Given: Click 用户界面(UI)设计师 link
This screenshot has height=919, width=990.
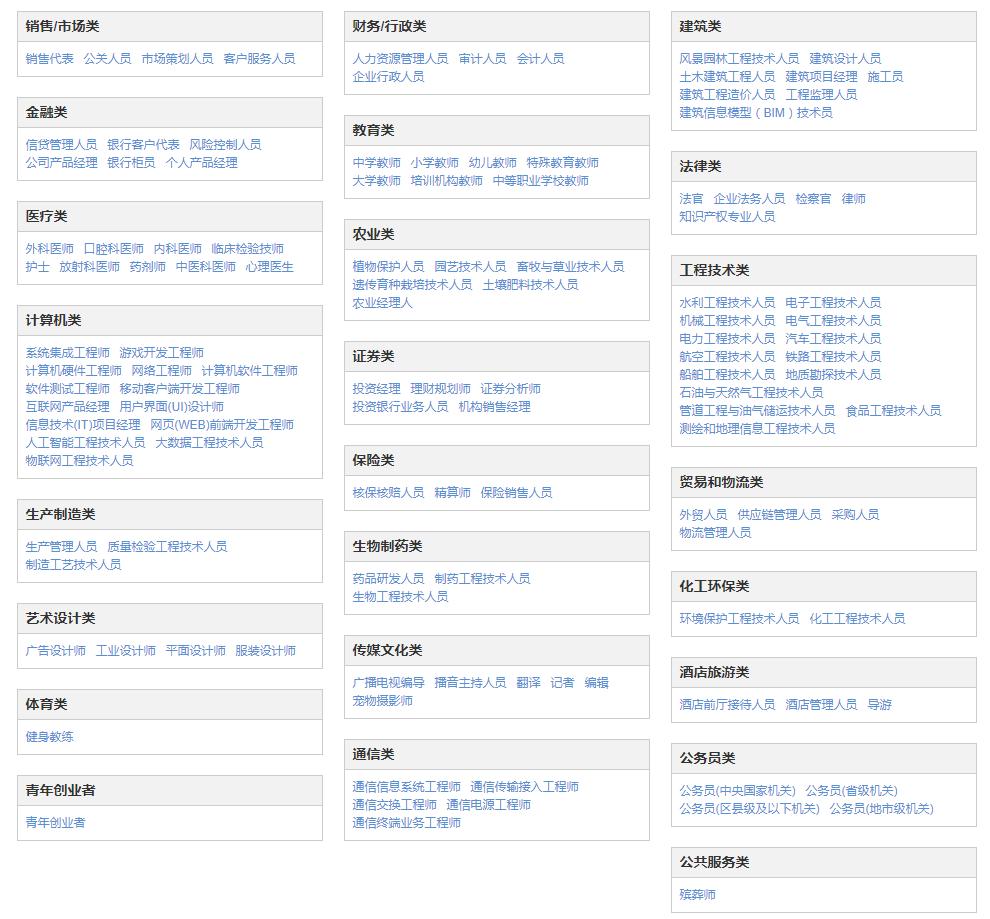Looking at the screenshot, I should point(172,407).
